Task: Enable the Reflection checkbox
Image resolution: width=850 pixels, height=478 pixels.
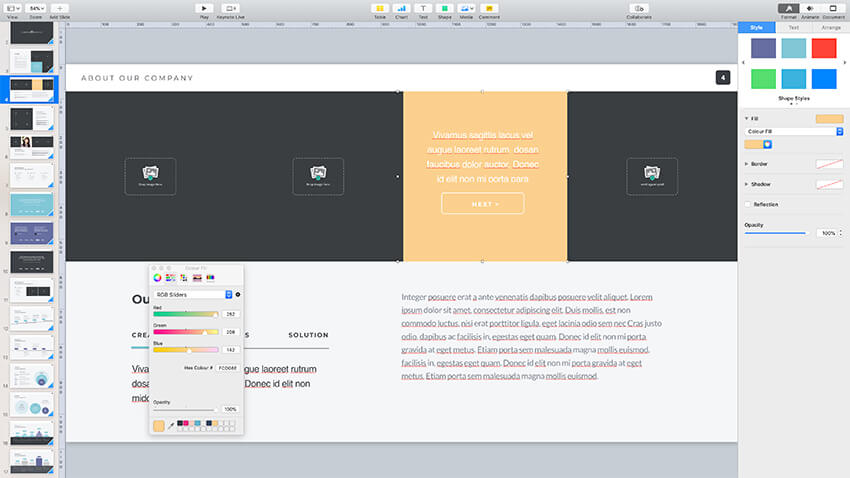Action: click(x=748, y=204)
